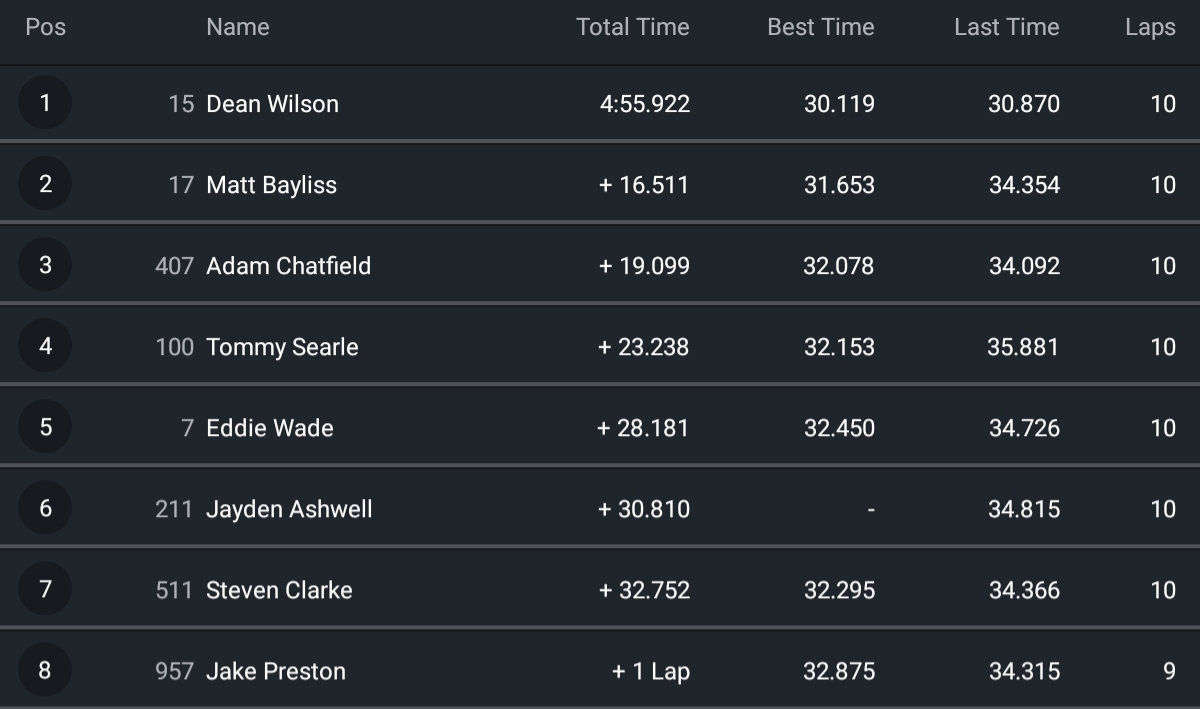Click the position 1 circle badge
The image size is (1200, 709).
pyautogui.click(x=45, y=103)
